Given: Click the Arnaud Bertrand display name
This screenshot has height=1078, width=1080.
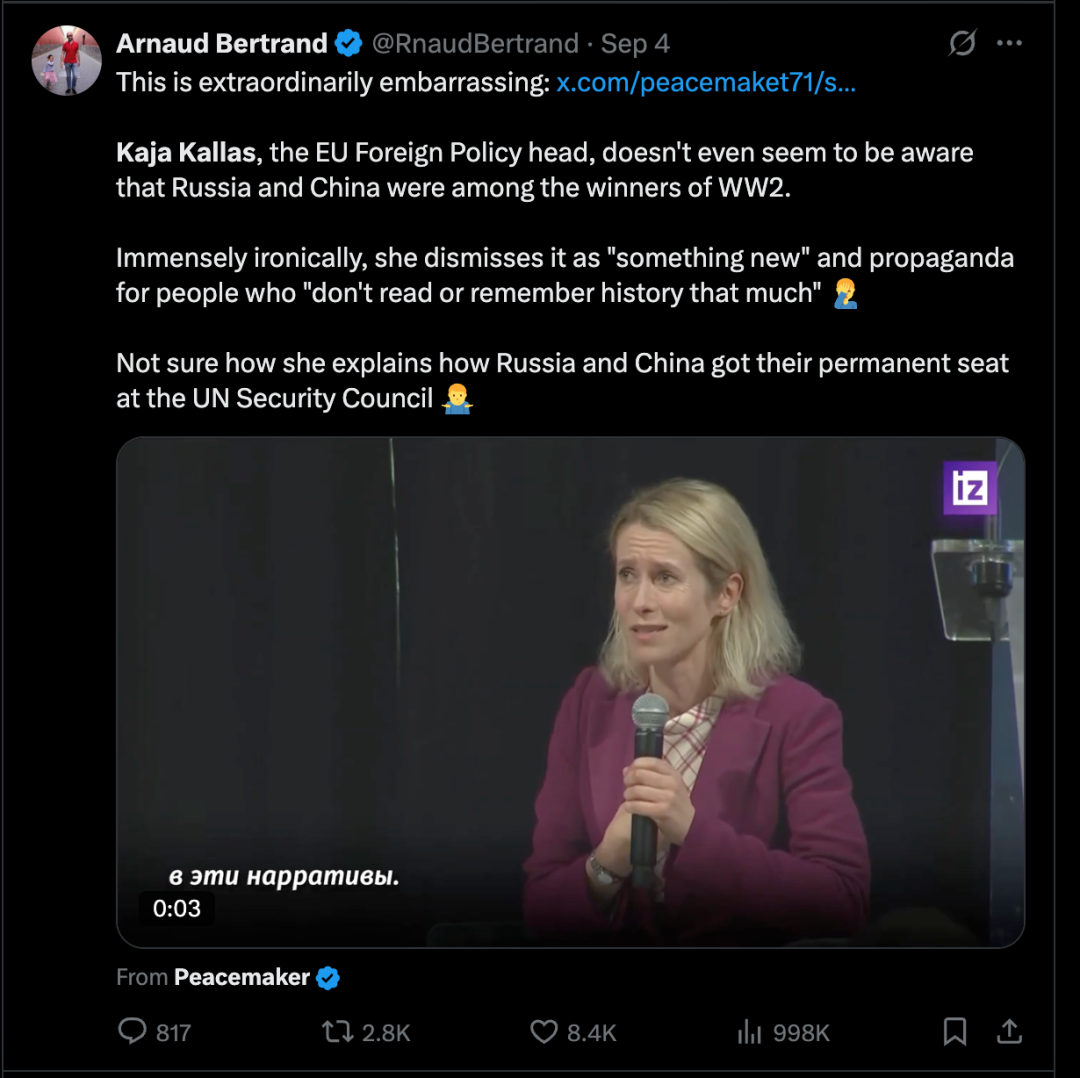Looking at the screenshot, I should (222, 43).
